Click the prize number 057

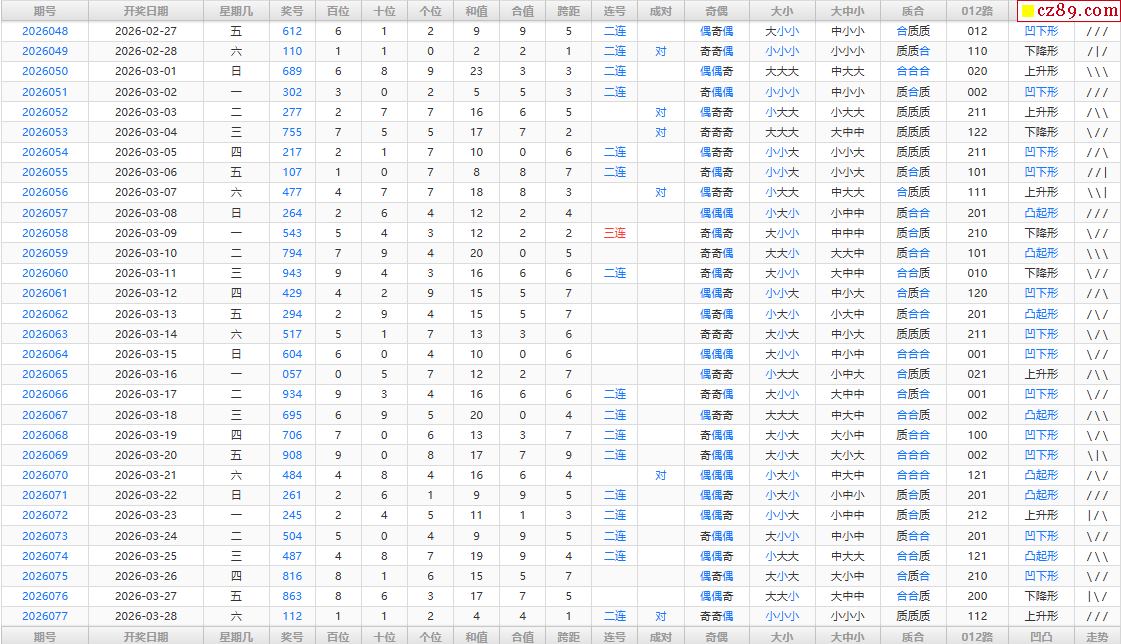[292, 374]
